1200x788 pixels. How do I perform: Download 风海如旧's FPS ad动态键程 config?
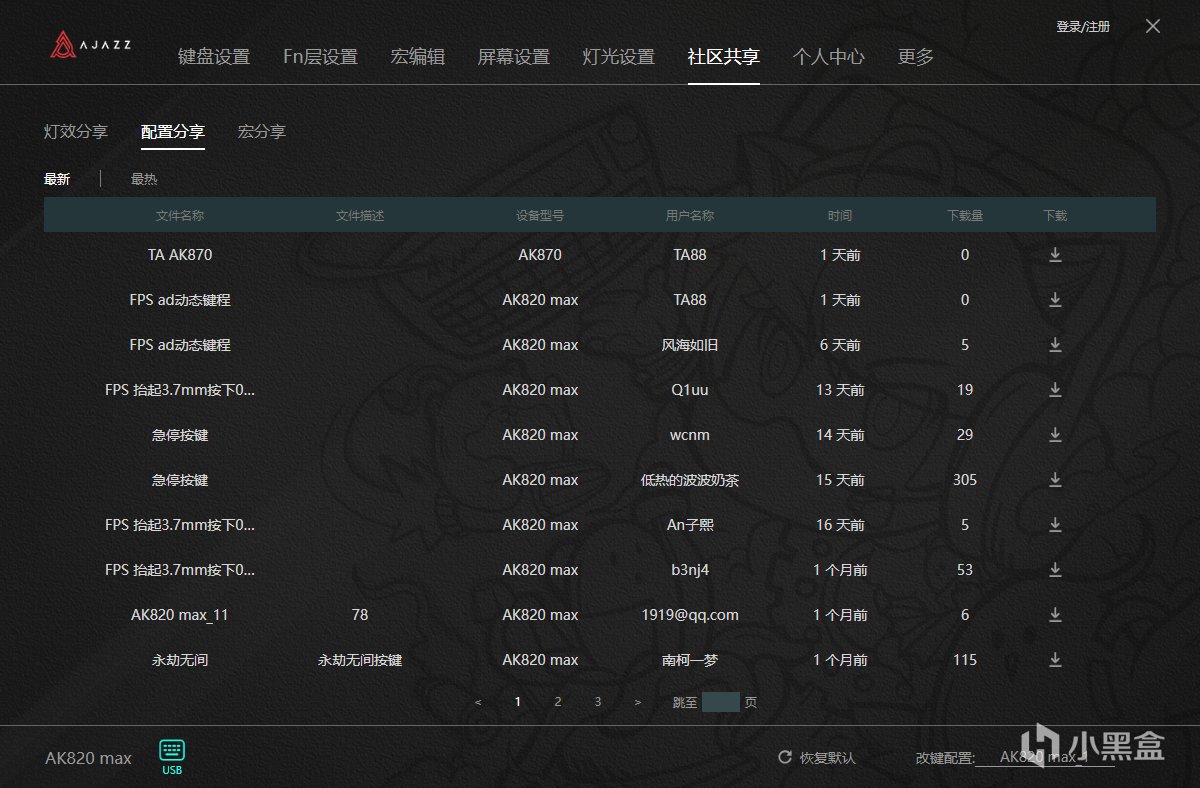click(x=1055, y=345)
